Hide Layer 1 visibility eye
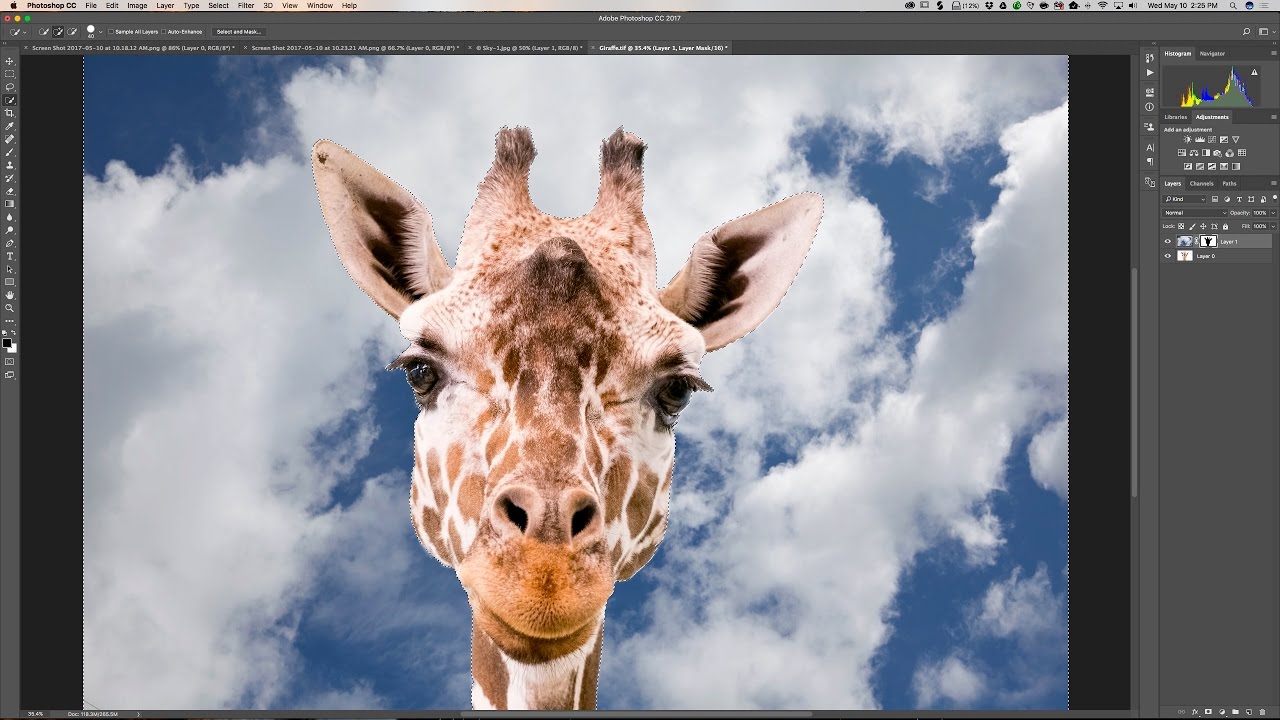 1167,241
